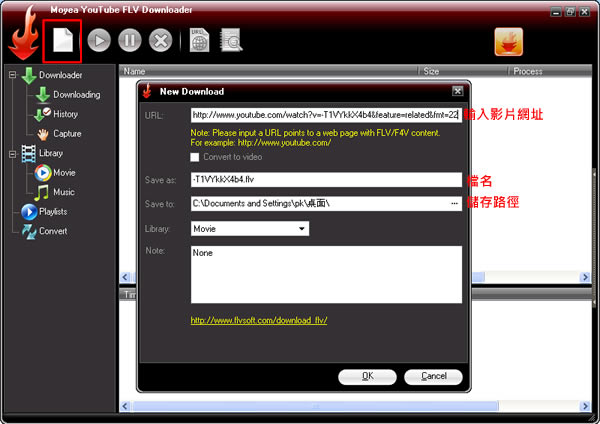This screenshot has width=600, height=424.
Task: Restore the Moyea main window
Action: coord(570,12)
